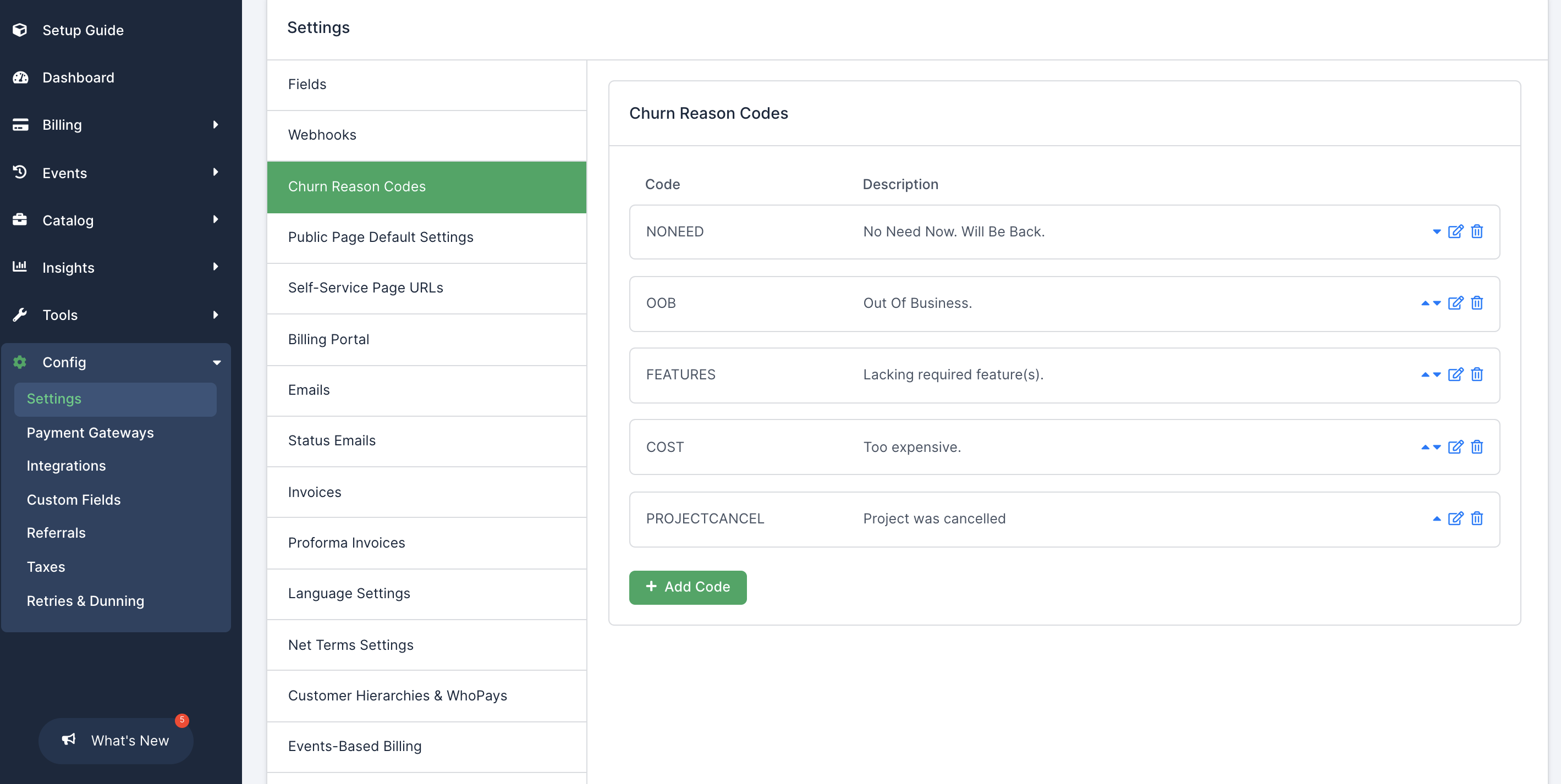Delete the COST reason code
Image resolution: width=1561 pixels, height=784 pixels.
(x=1477, y=447)
